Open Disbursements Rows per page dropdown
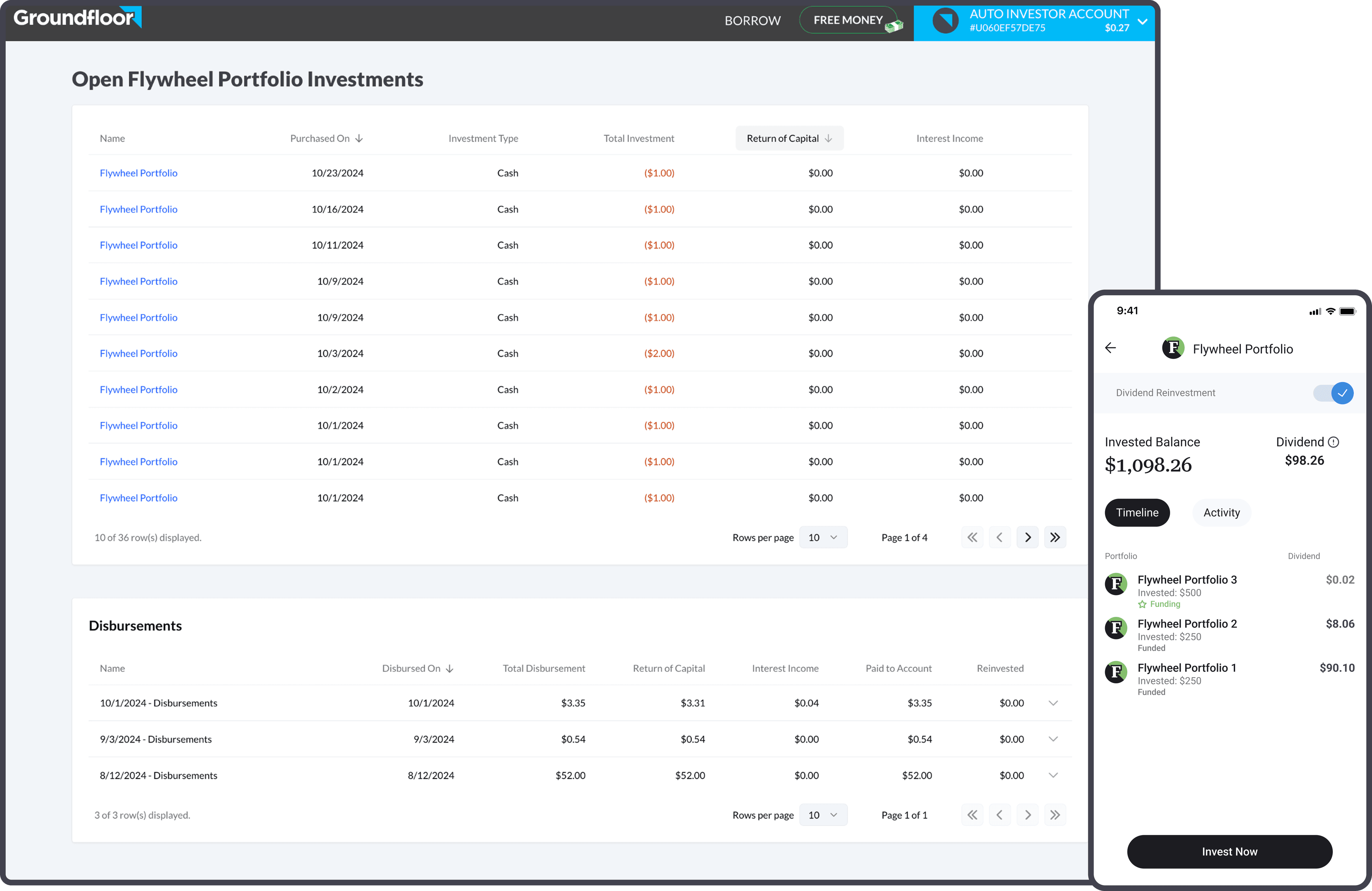Image resolution: width=1372 pixels, height=891 pixels. [823, 815]
